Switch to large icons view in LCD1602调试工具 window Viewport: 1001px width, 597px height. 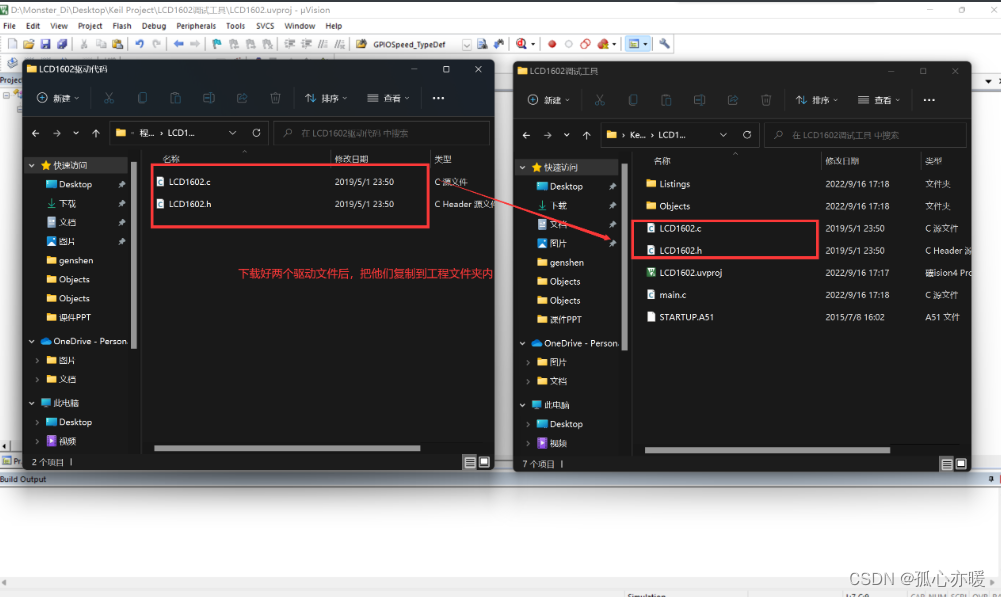(x=961, y=464)
